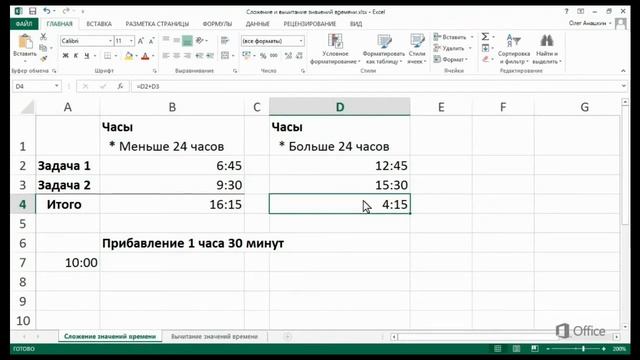Toggle the Top Align button

point(166,40)
